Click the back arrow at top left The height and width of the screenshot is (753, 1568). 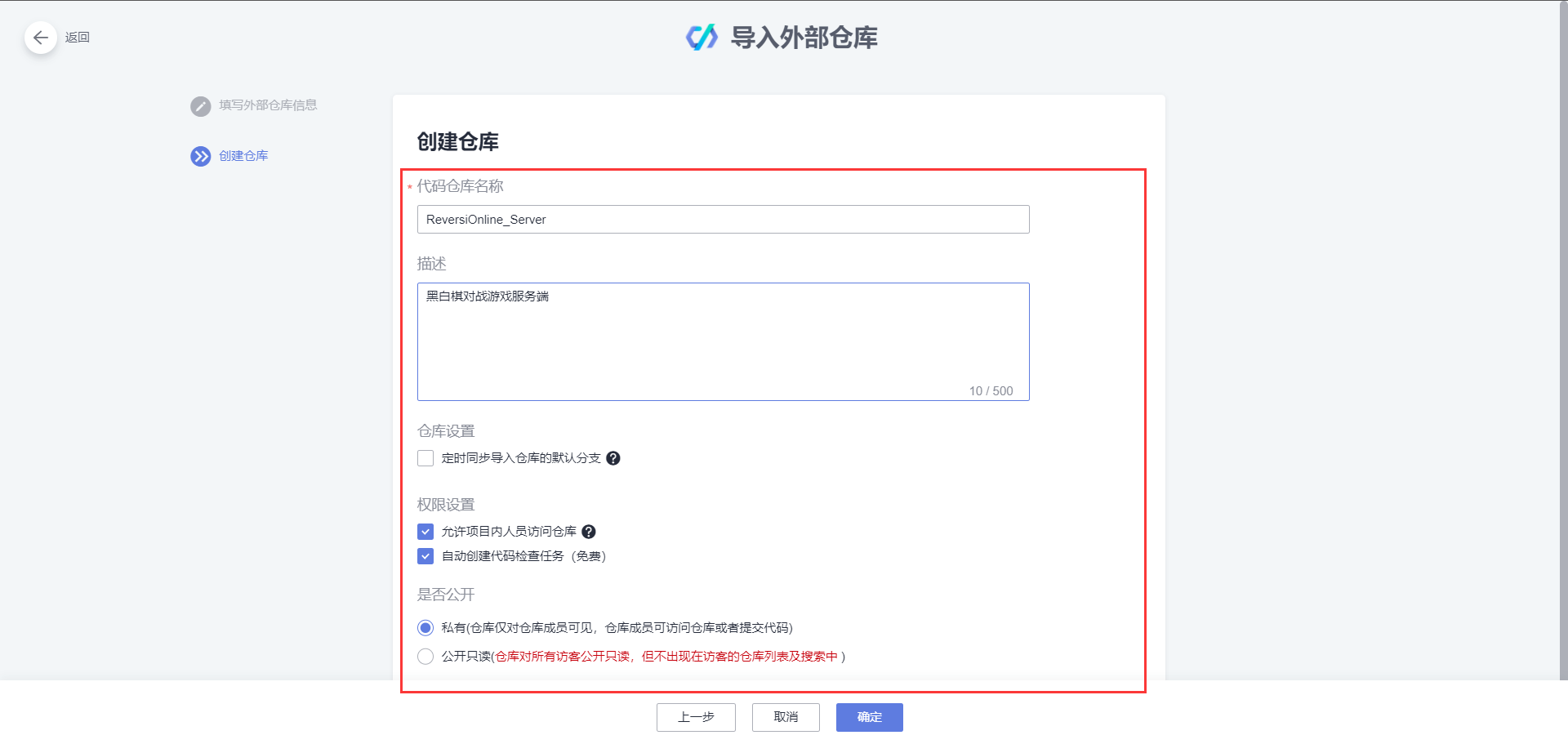[x=40, y=38]
